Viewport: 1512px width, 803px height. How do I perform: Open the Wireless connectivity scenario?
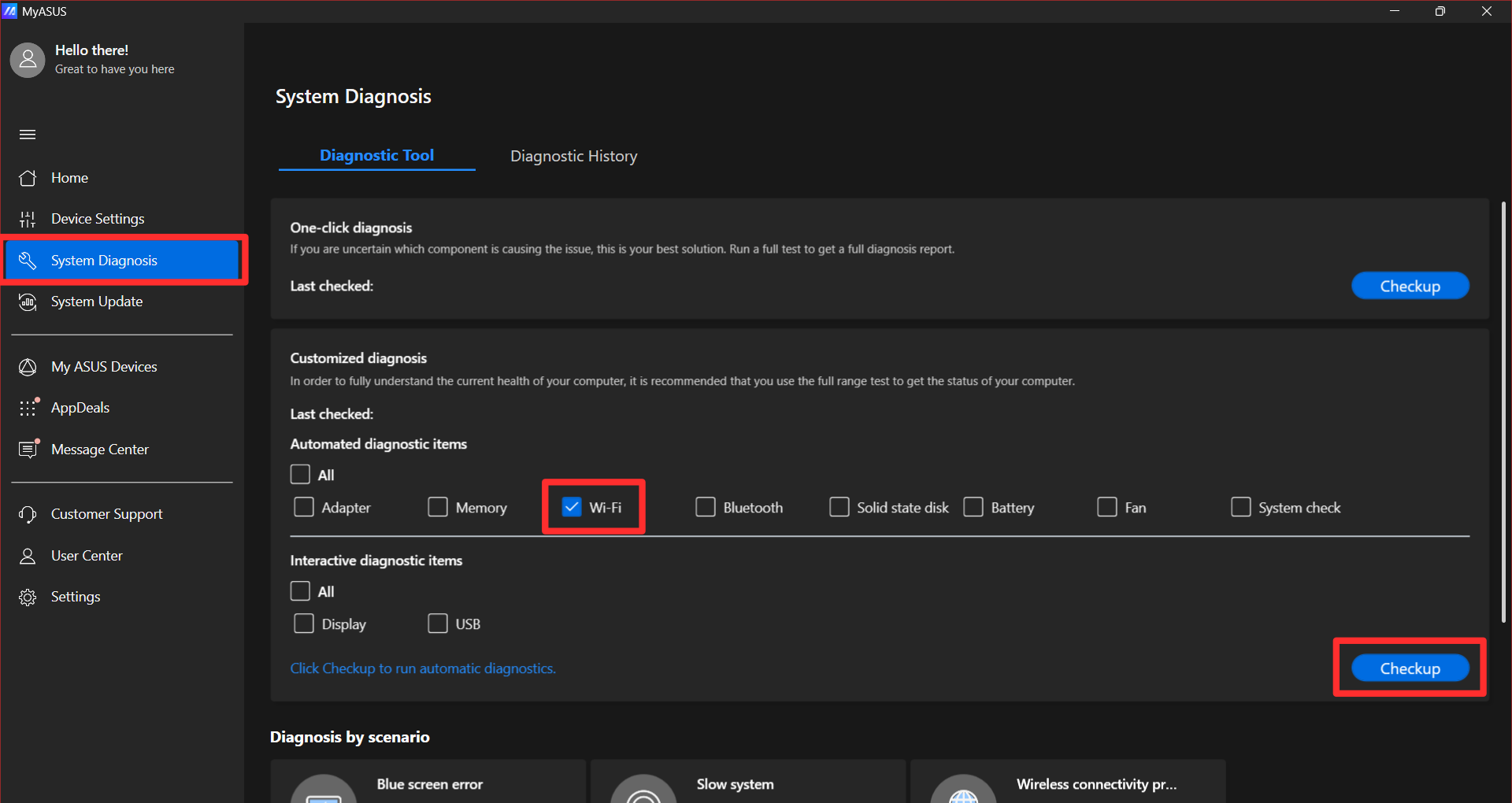pyautogui.click(x=1067, y=784)
